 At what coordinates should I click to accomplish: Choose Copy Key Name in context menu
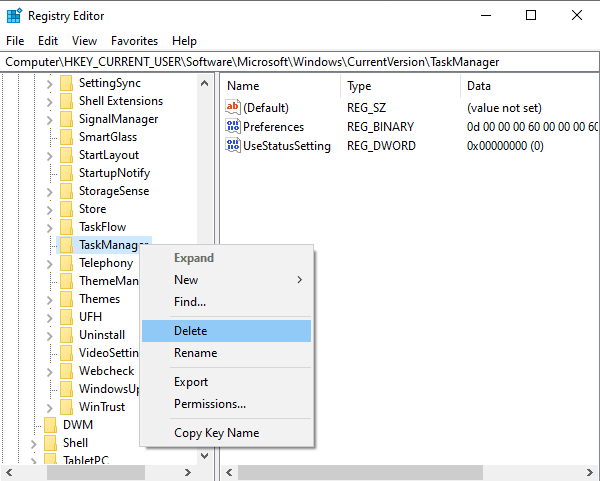227,433
